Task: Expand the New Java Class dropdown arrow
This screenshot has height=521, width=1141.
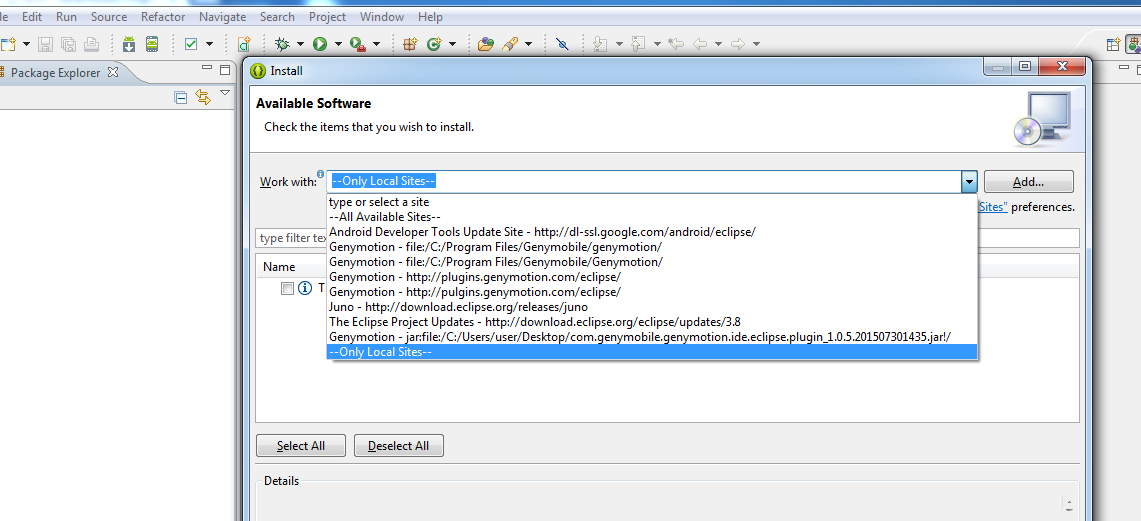Action: [x=452, y=44]
